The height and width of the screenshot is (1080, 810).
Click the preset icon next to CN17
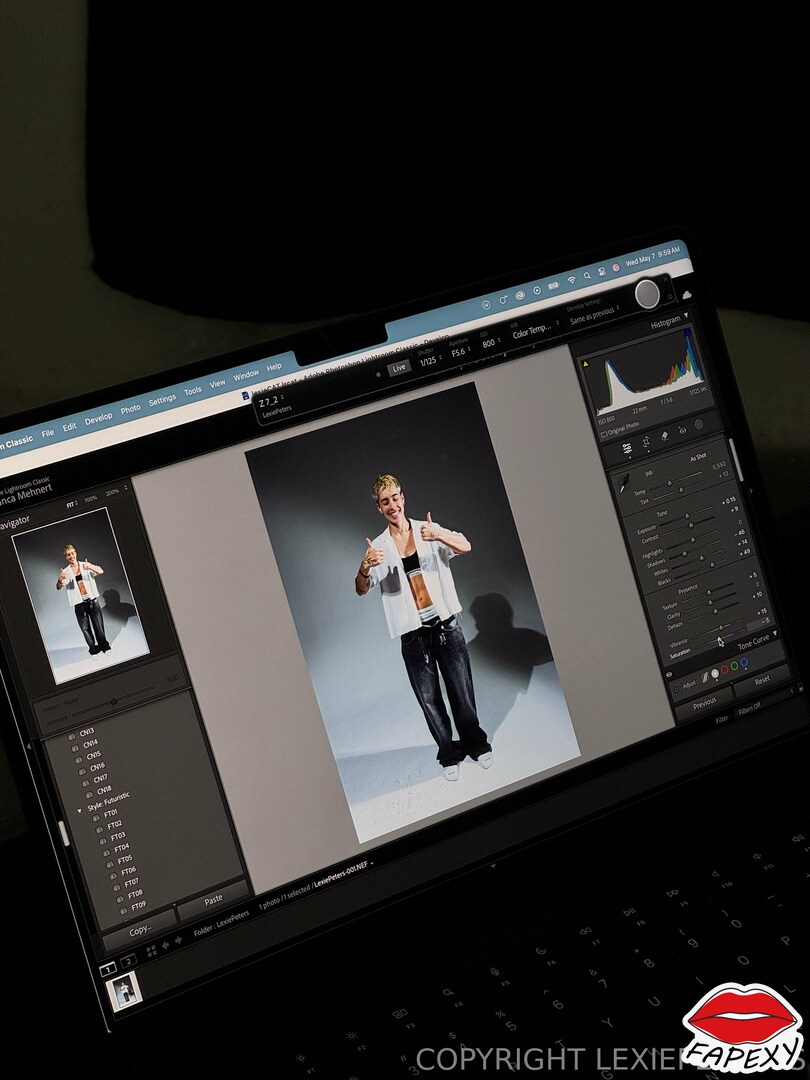coord(85,782)
